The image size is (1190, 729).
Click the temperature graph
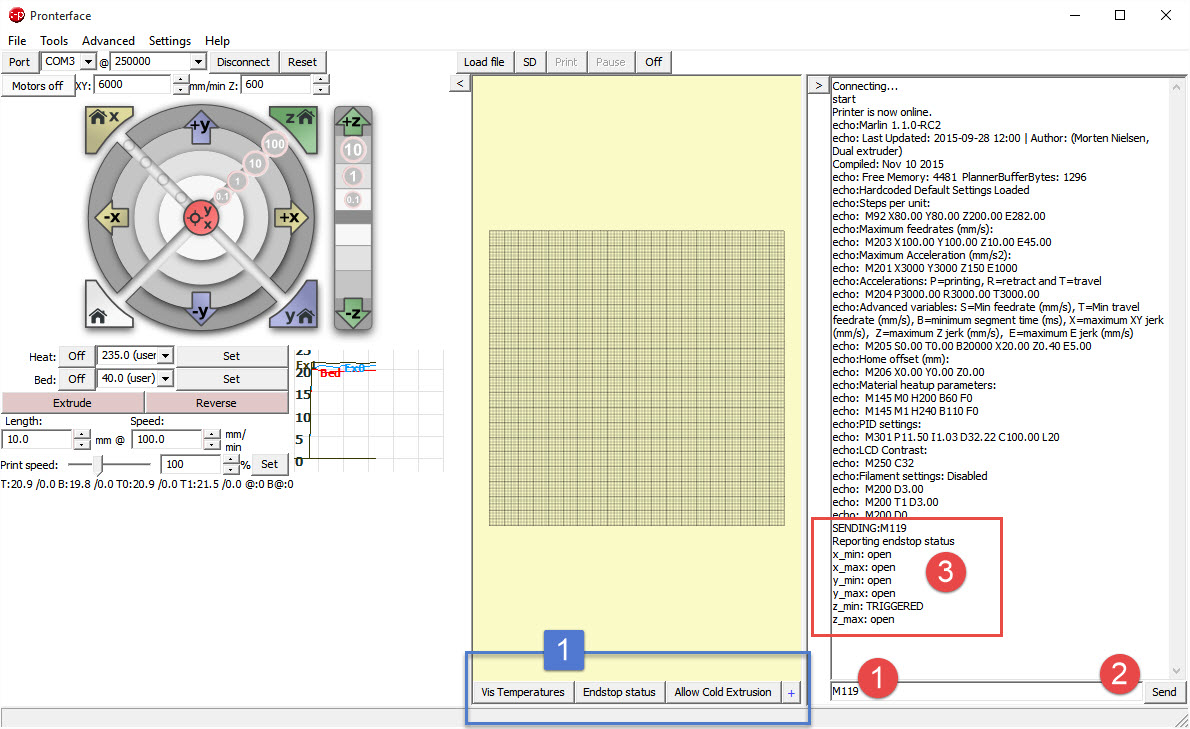369,410
